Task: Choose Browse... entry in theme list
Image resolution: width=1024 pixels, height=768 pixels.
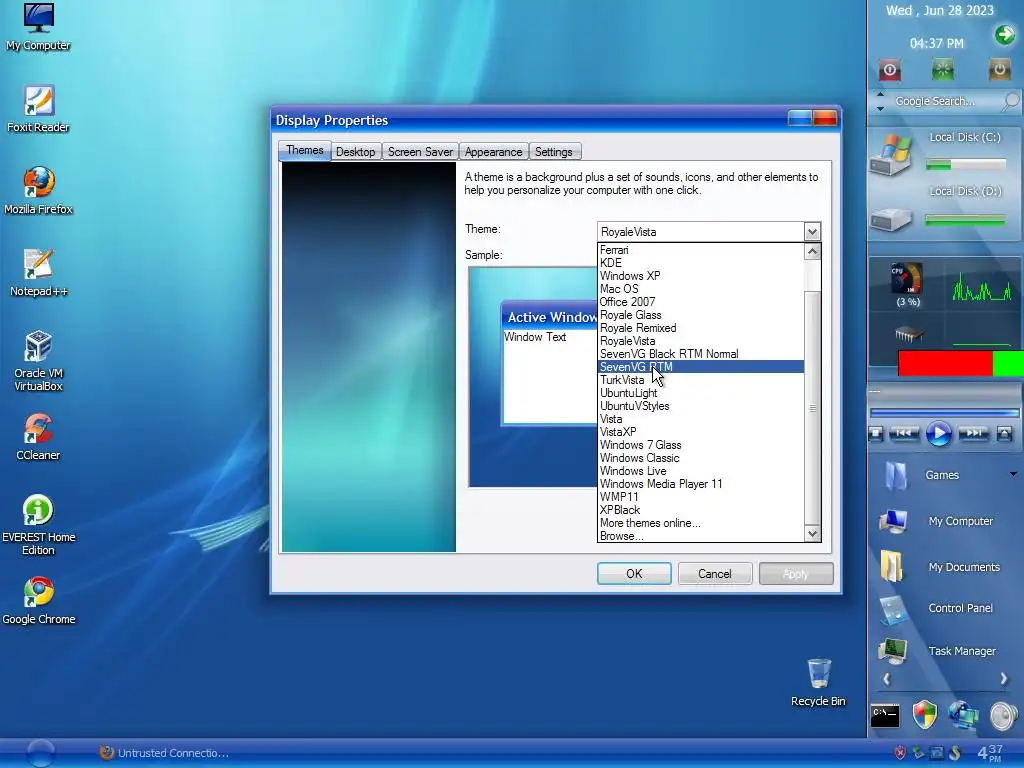Action: (x=701, y=536)
